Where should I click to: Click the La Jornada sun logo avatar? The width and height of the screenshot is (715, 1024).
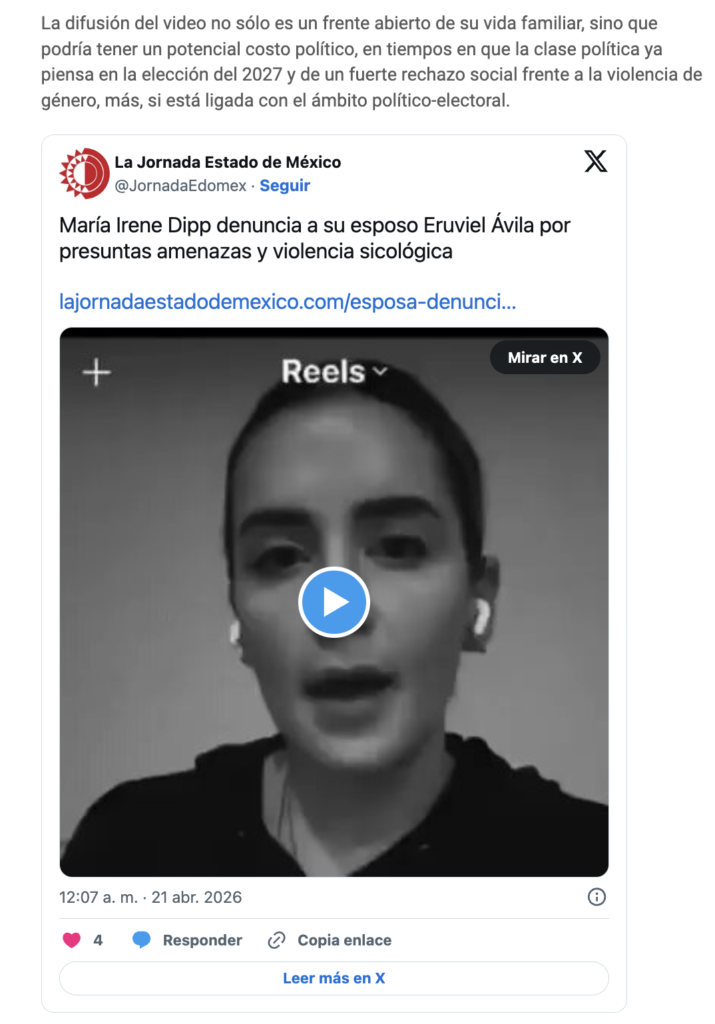(84, 173)
